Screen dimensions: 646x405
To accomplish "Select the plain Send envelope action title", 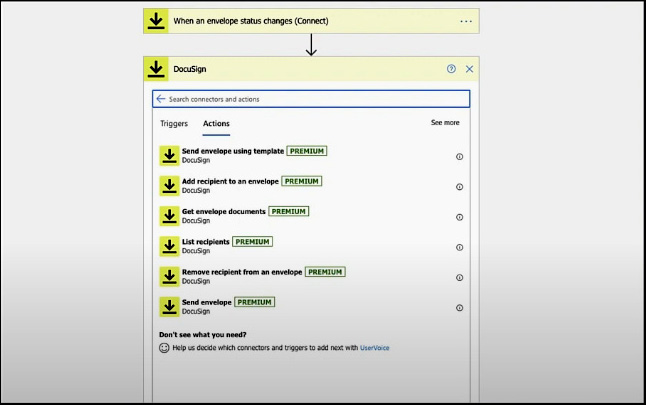I will [207, 302].
